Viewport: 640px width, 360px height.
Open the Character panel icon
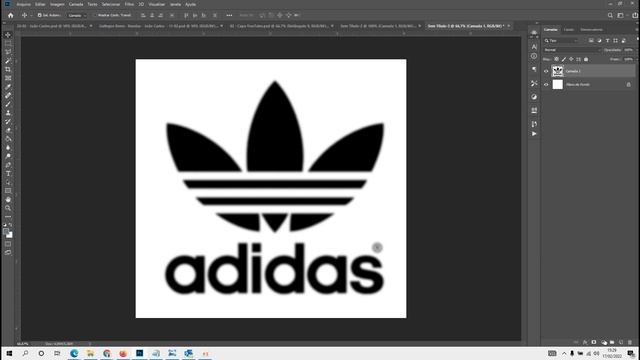534,47
